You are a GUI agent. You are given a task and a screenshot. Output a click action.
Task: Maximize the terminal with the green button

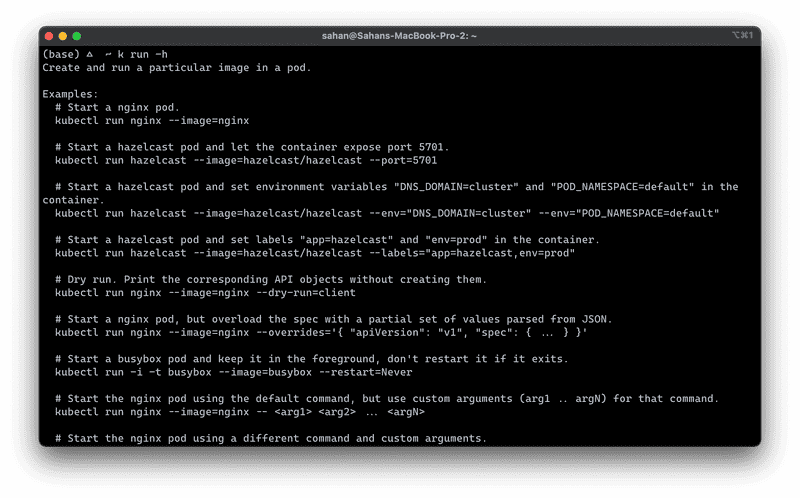(77, 36)
